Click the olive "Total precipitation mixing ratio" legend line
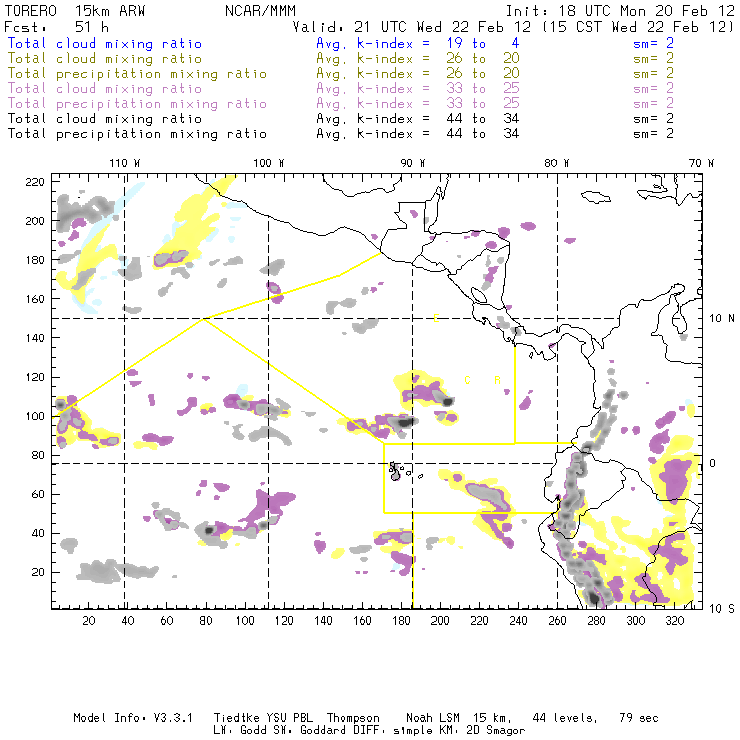This screenshot has height=740, width=740. pyautogui.click(x=137, y=74)
